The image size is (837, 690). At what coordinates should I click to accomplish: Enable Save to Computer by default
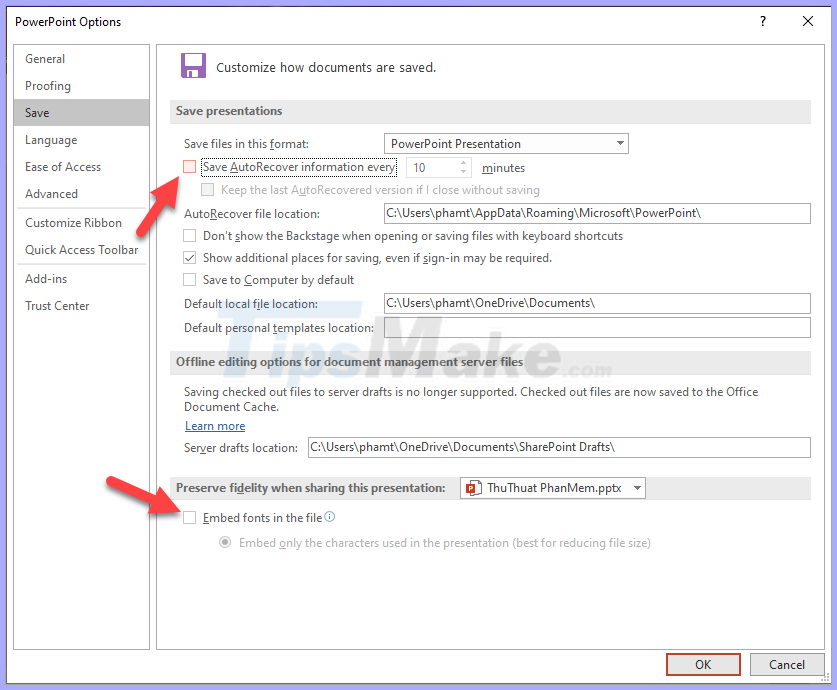click(x=189, y=279)
